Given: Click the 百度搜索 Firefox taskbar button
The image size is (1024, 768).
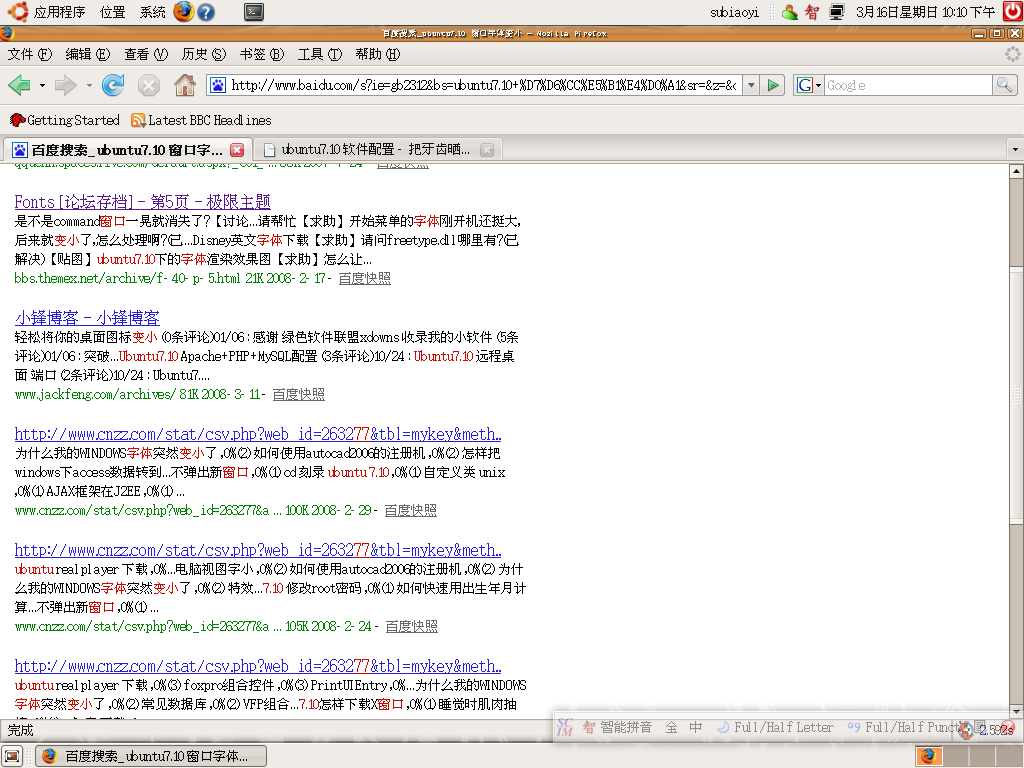Looking at the screenshot, I should point(151,756).
